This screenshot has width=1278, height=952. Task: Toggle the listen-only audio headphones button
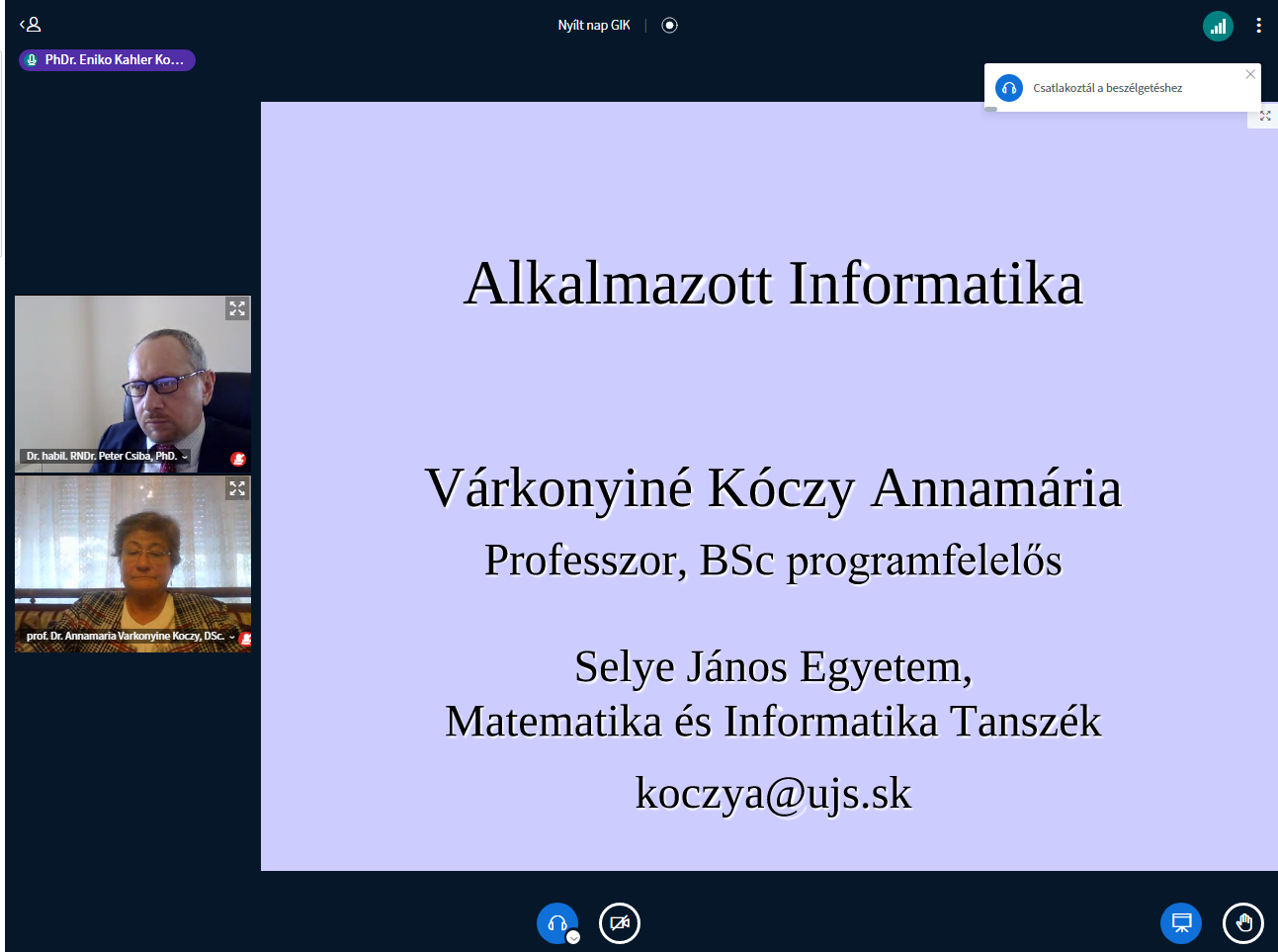click(556, 923)
